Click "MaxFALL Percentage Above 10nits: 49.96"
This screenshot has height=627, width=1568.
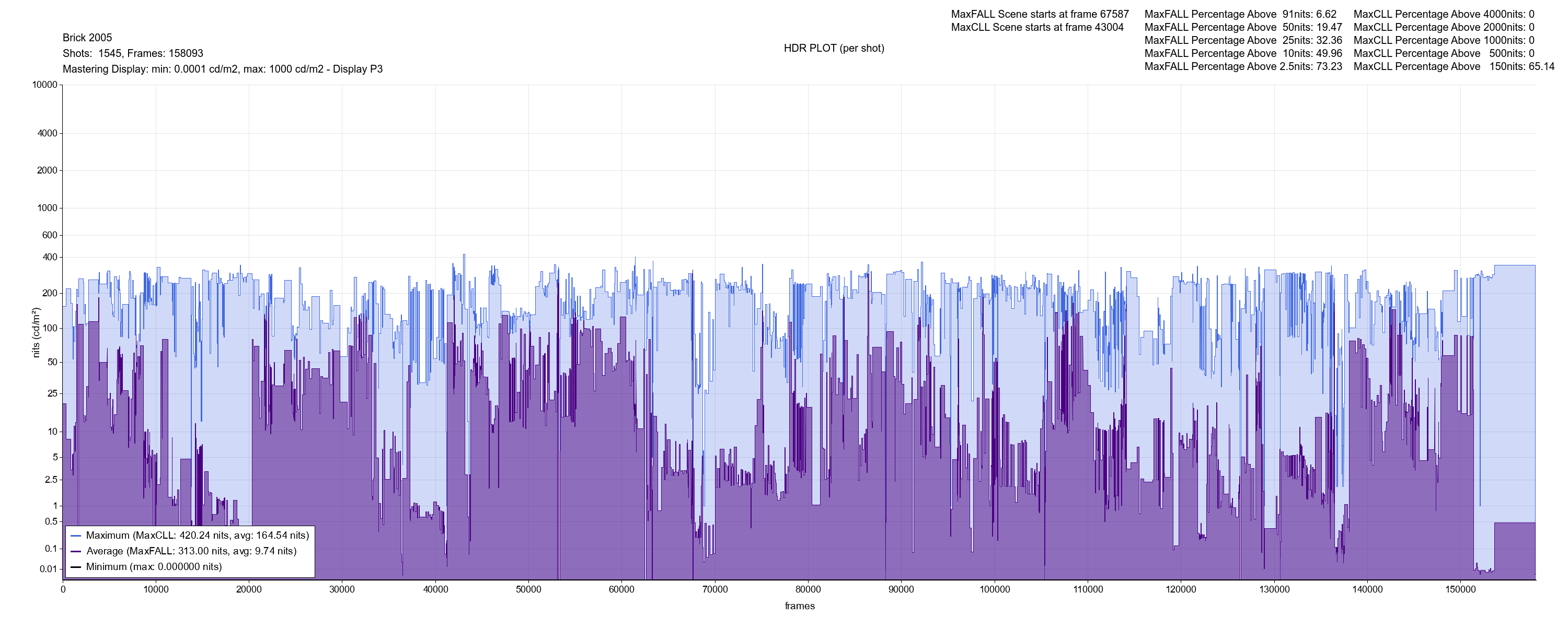click(1243, 54)
